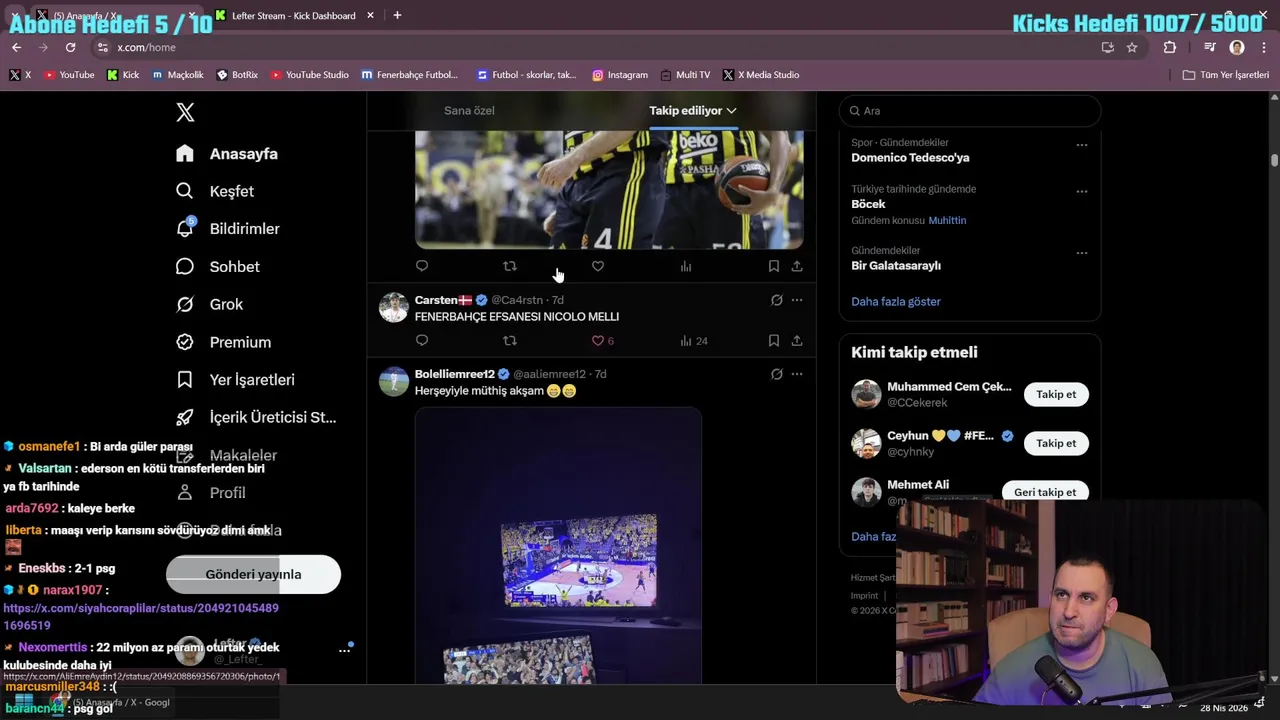
Task: Open Bolelliemree12's TV screen photo
Action: tap(558, 545)
